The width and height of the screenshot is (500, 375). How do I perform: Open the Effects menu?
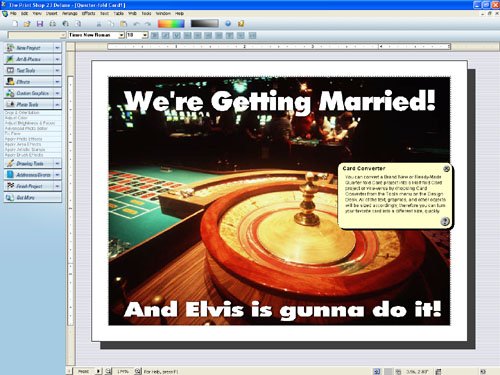[x=88, y=13]
